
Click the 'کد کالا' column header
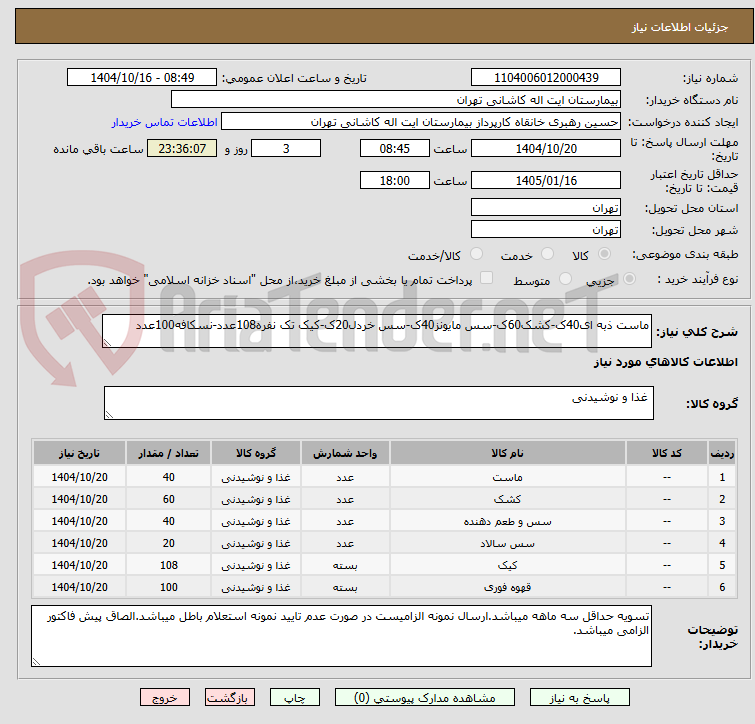[x=667, y=453]
